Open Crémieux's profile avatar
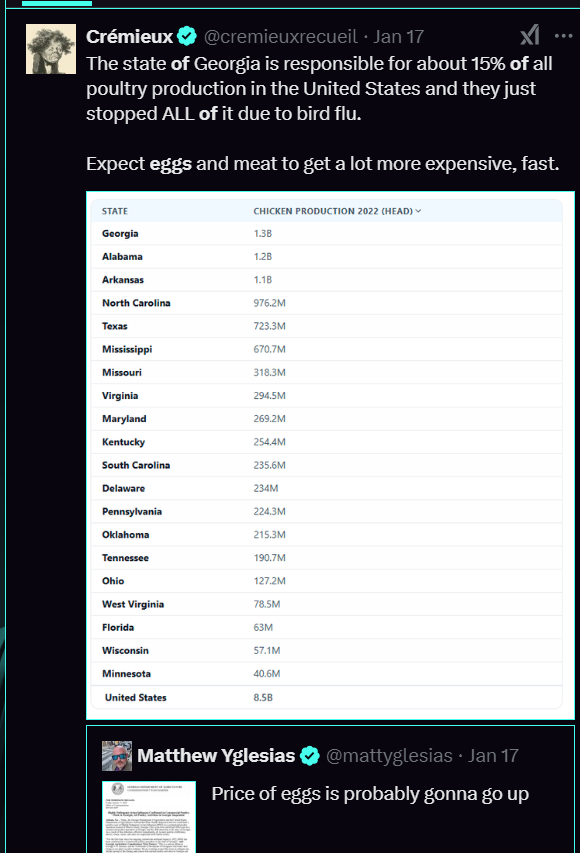 coord(51,49)
